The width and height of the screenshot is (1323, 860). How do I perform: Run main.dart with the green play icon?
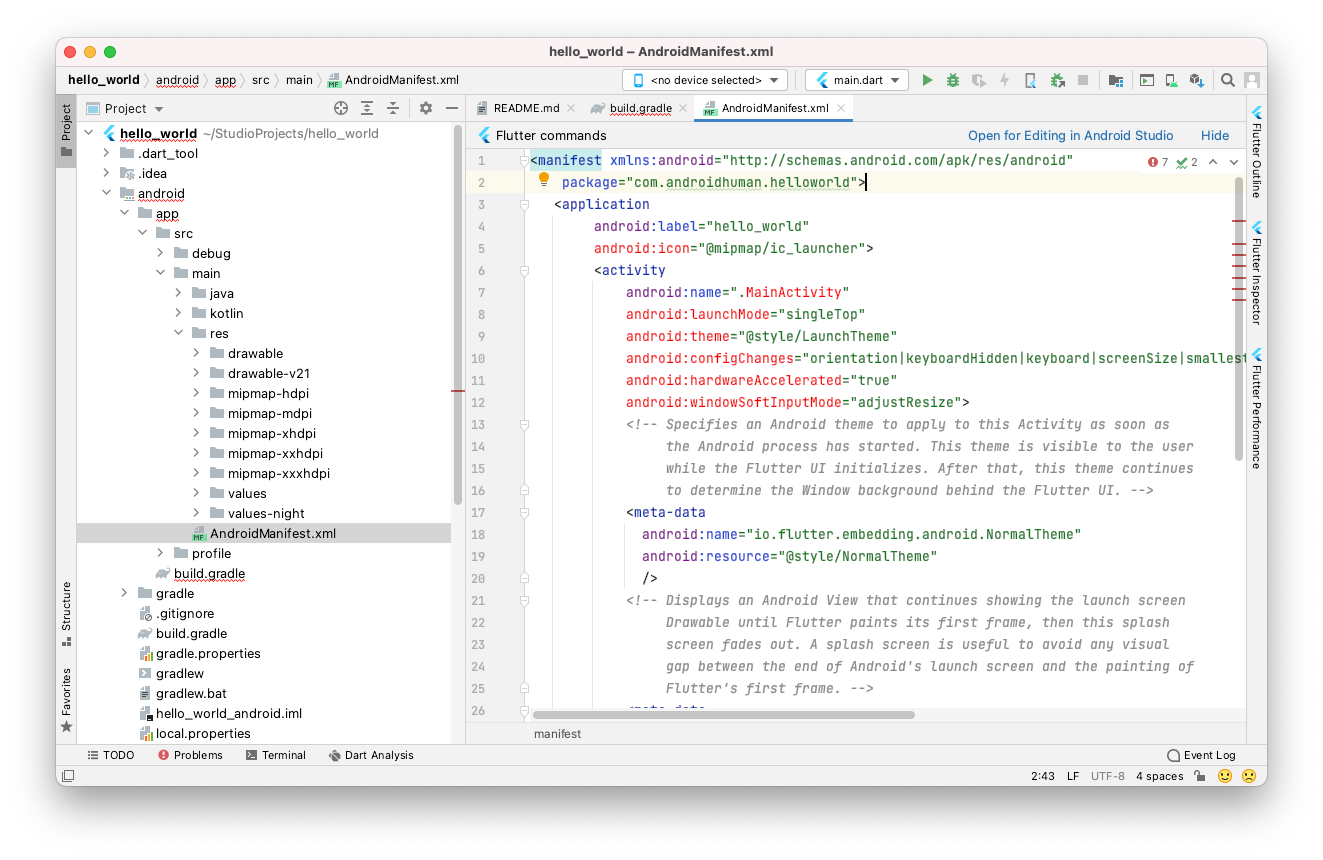coord(927,80)
